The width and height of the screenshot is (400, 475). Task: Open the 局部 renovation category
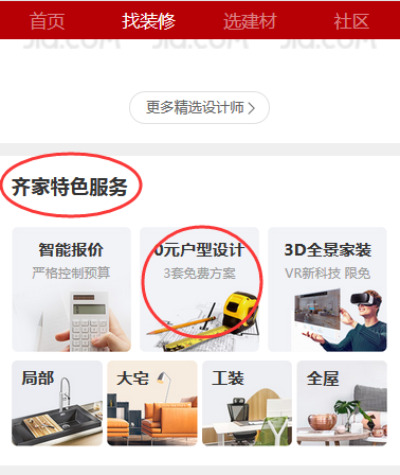point(57,403)
